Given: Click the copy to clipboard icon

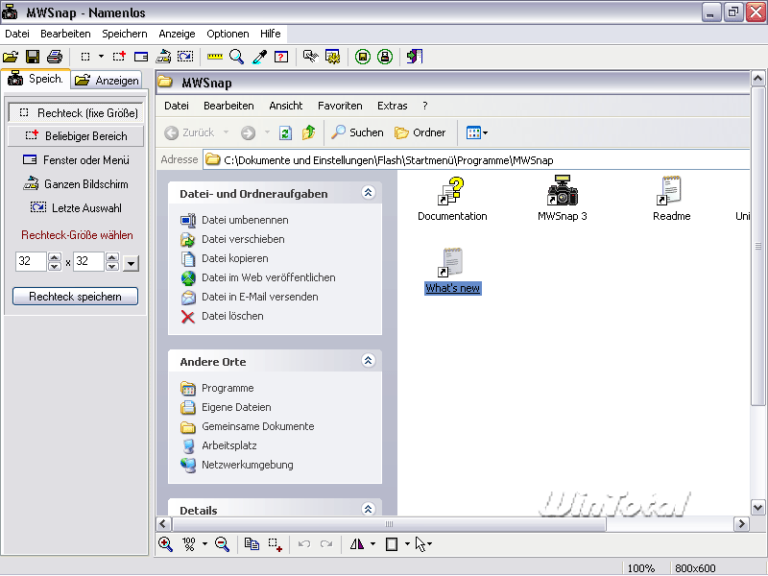Looking at the screenshot, I should coord(252,544).
